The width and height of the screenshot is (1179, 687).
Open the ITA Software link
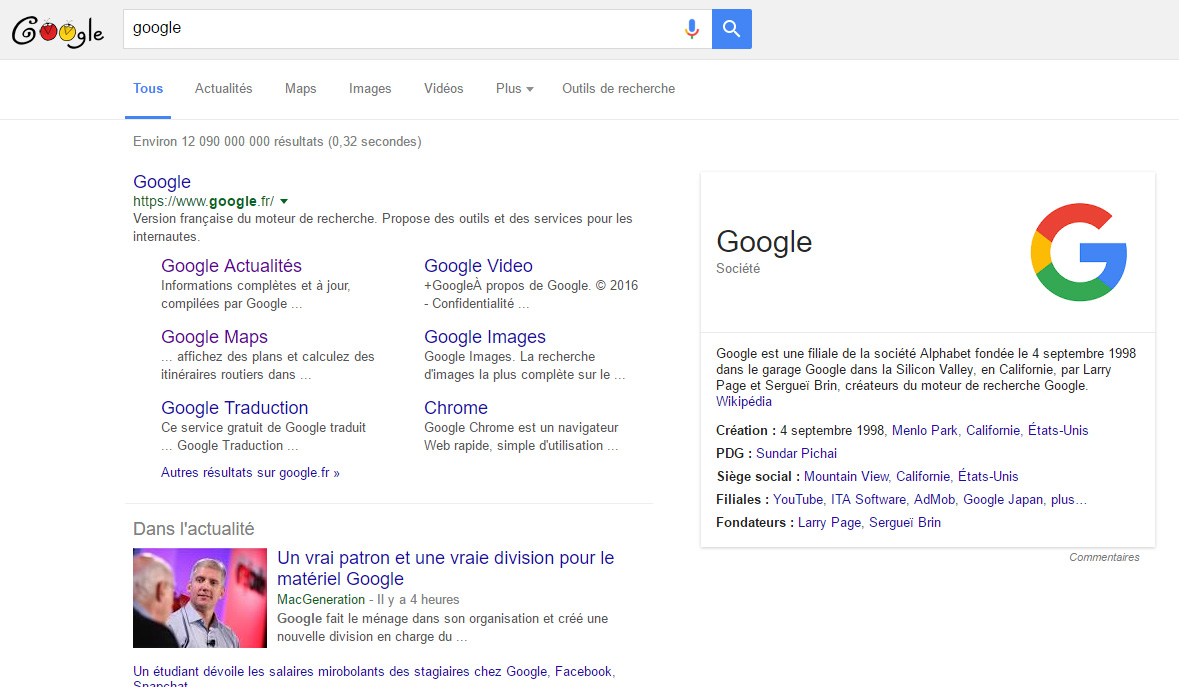(x=868, y=500)
